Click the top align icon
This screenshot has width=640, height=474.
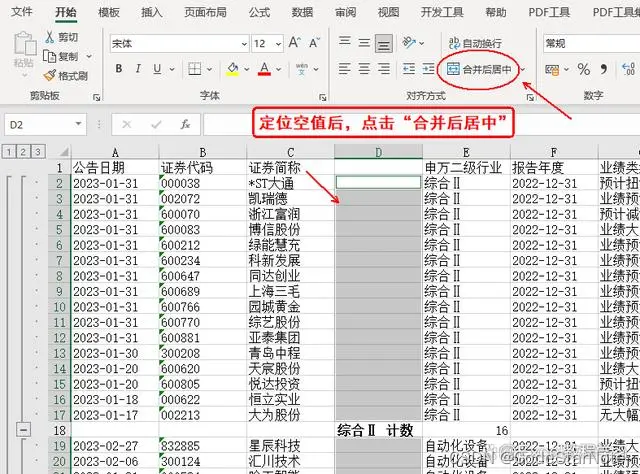click(345, 41)
